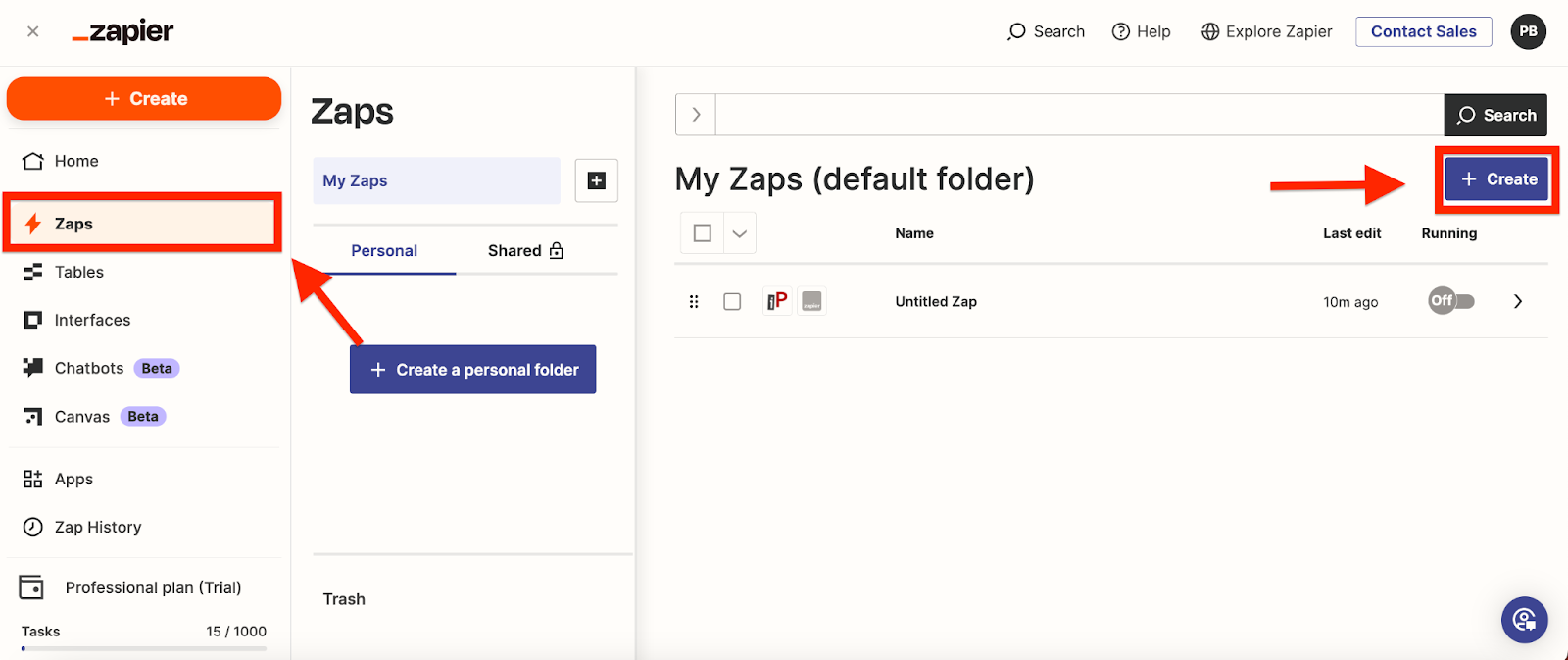
Task: Open the PB account avatar menu
Action: coord(1529,31)
